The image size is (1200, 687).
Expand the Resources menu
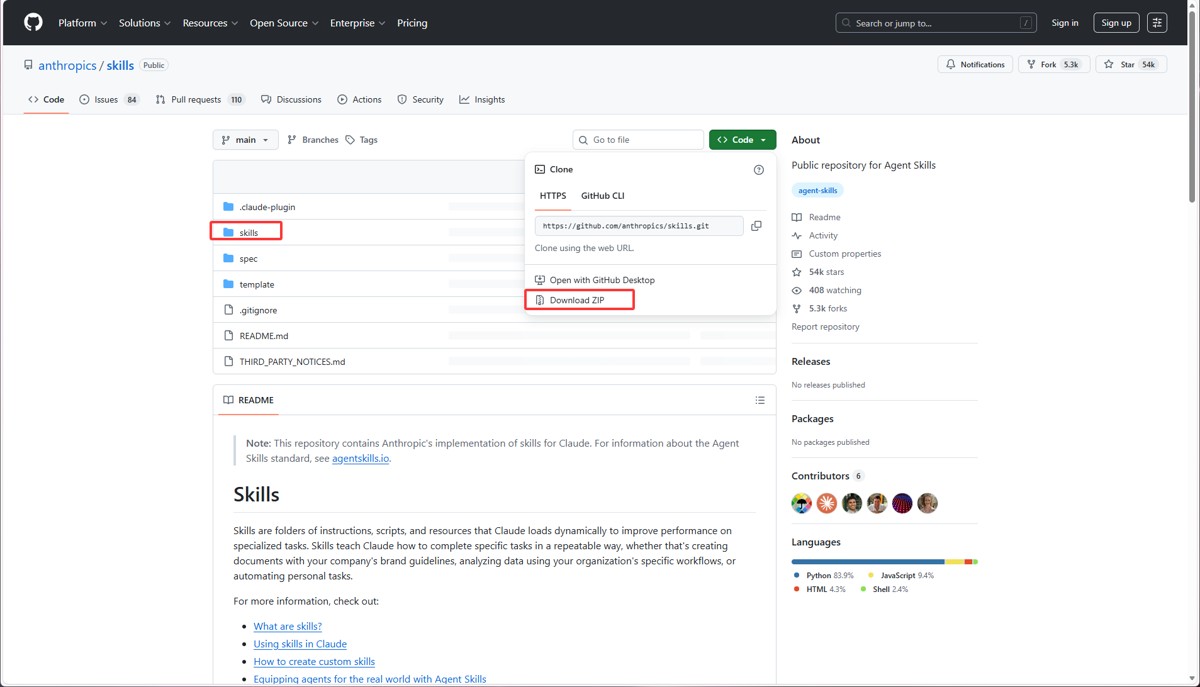point(210,23)
